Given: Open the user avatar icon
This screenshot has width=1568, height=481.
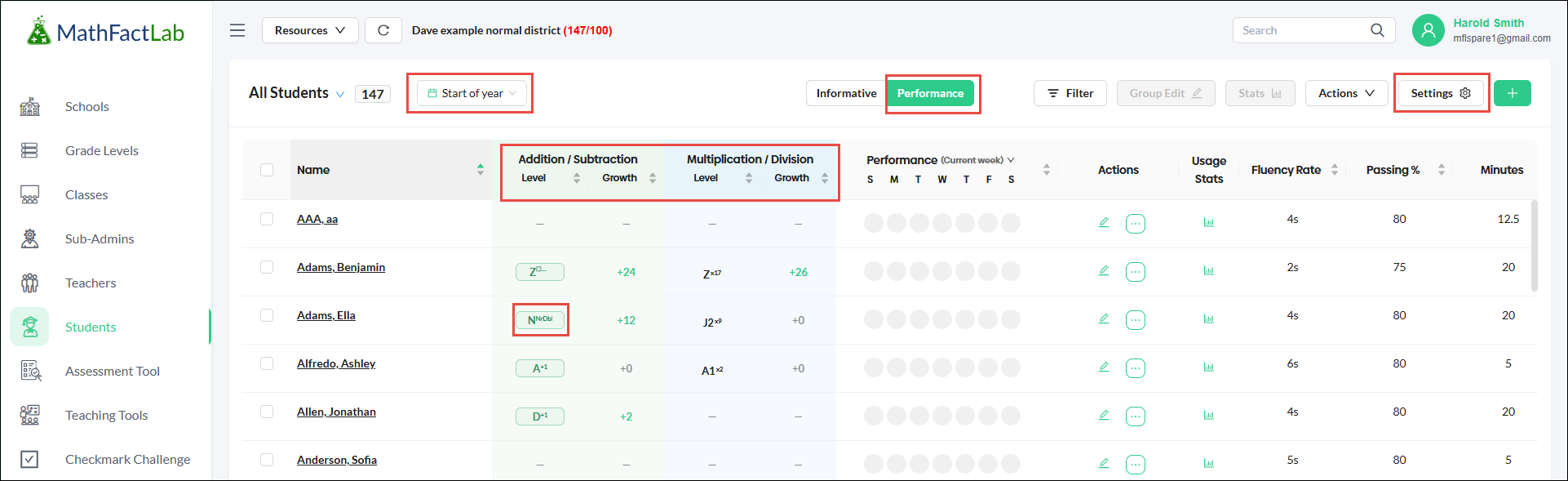Looking at the screenshot, I should 1428,30.
